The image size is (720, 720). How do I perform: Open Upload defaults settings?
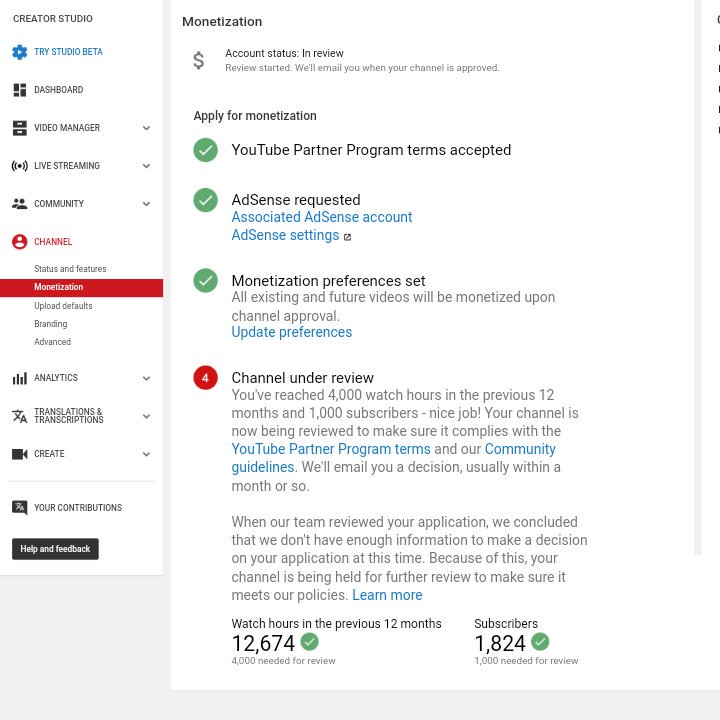coord(63,306)
